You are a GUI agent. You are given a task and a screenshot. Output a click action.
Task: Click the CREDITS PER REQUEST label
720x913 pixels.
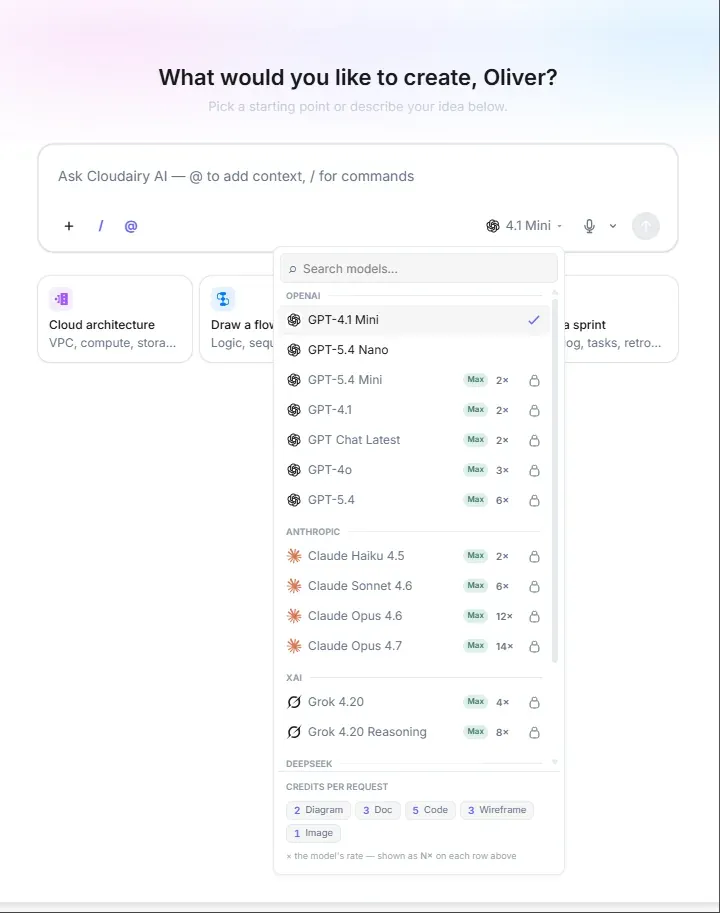pyautogui.click(x=336, y=787)
